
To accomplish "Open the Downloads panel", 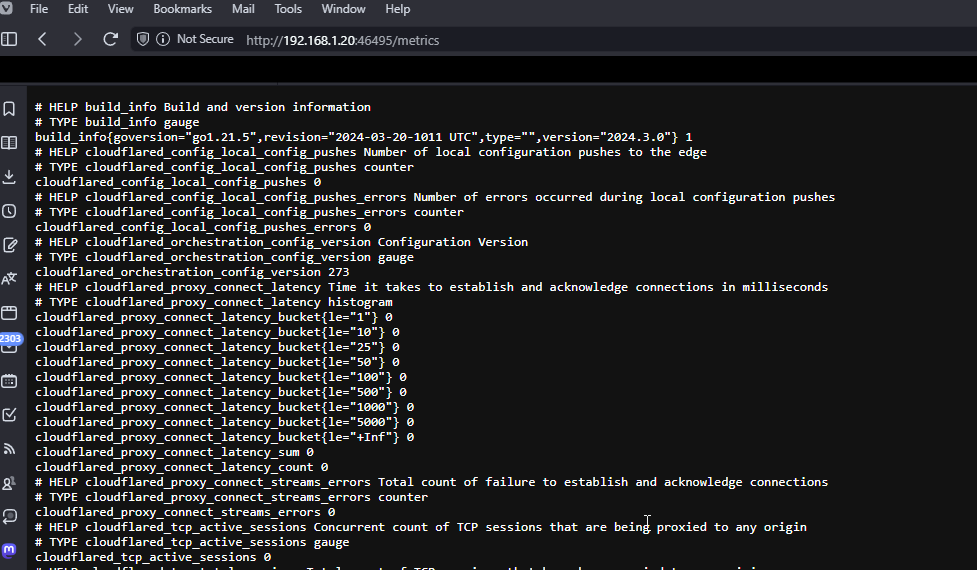I will click(x=9, y=177).
